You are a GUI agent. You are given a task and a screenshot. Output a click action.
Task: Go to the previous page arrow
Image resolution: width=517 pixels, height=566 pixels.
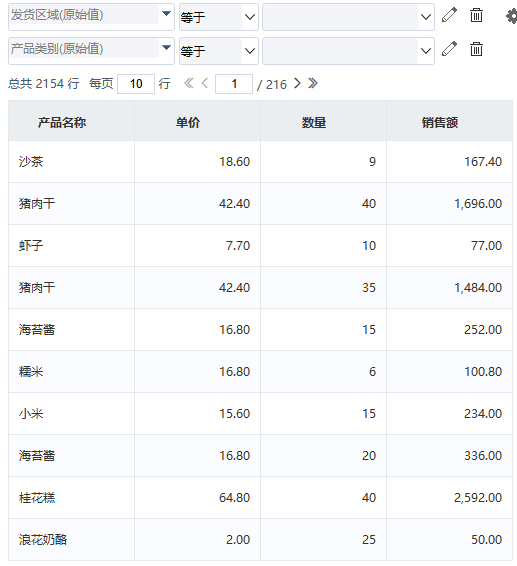[x=205, y=84]
